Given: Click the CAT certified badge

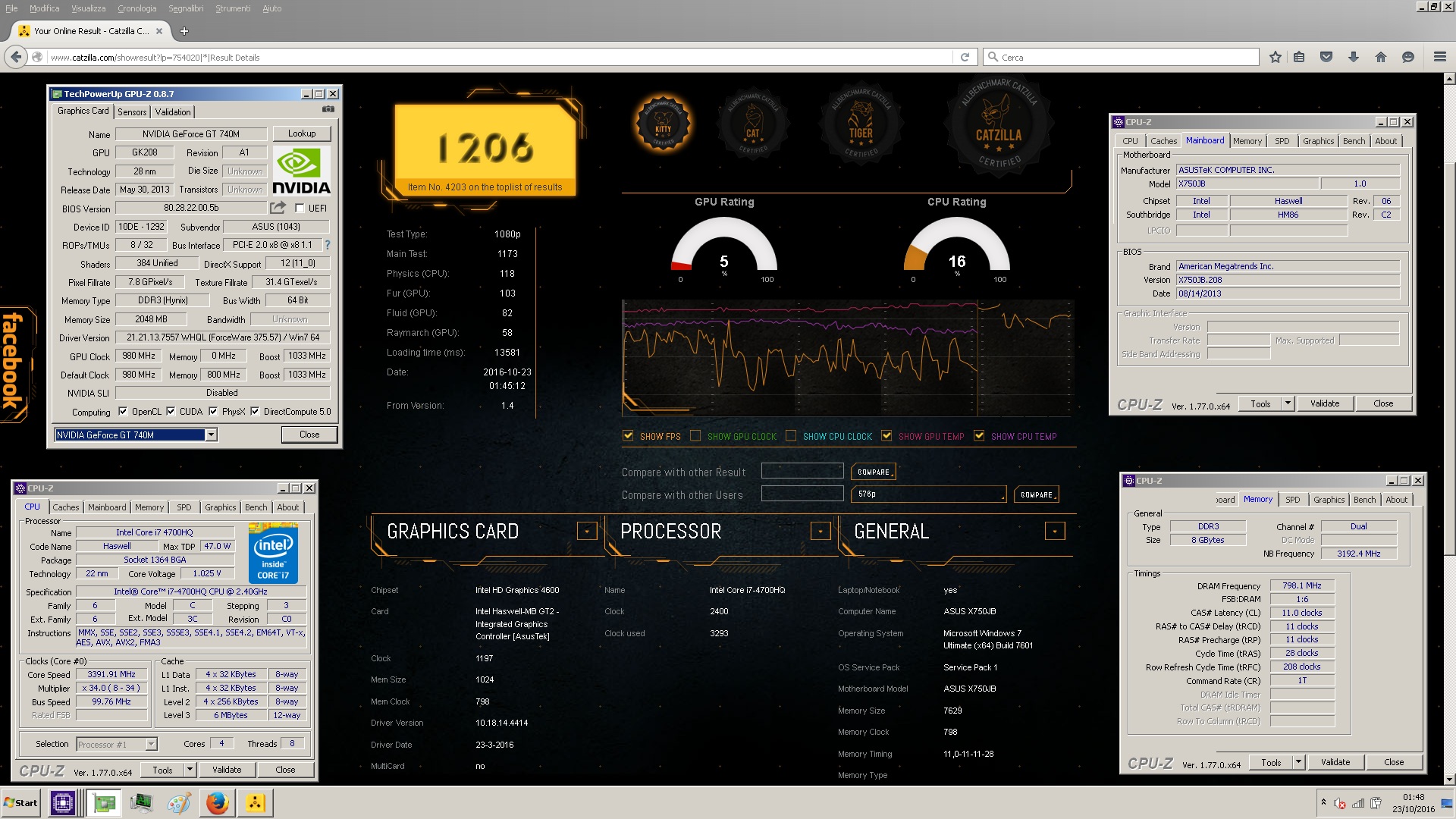Looking at the screenshot, I should pos(753,124).
